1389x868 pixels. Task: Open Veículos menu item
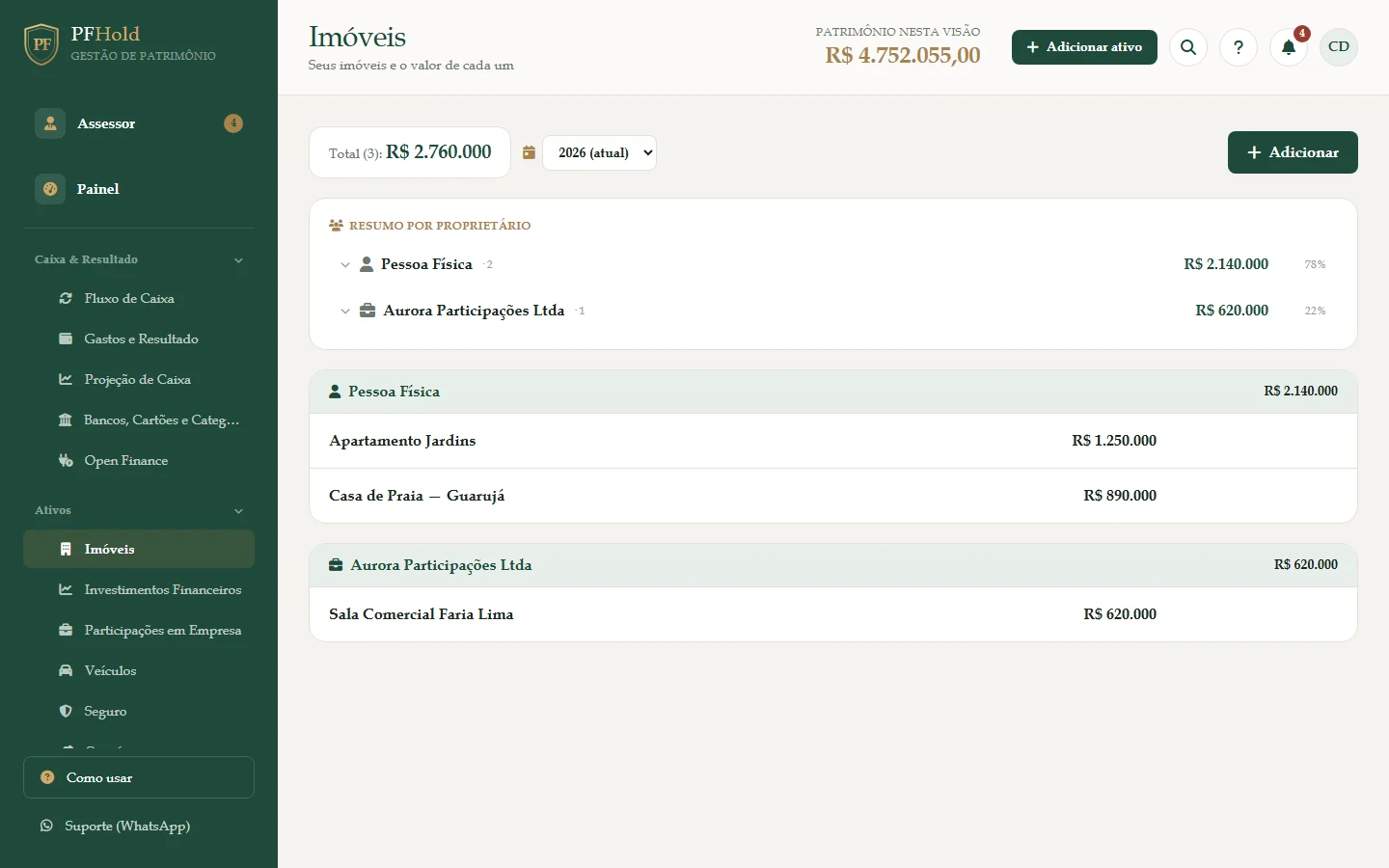139,670
